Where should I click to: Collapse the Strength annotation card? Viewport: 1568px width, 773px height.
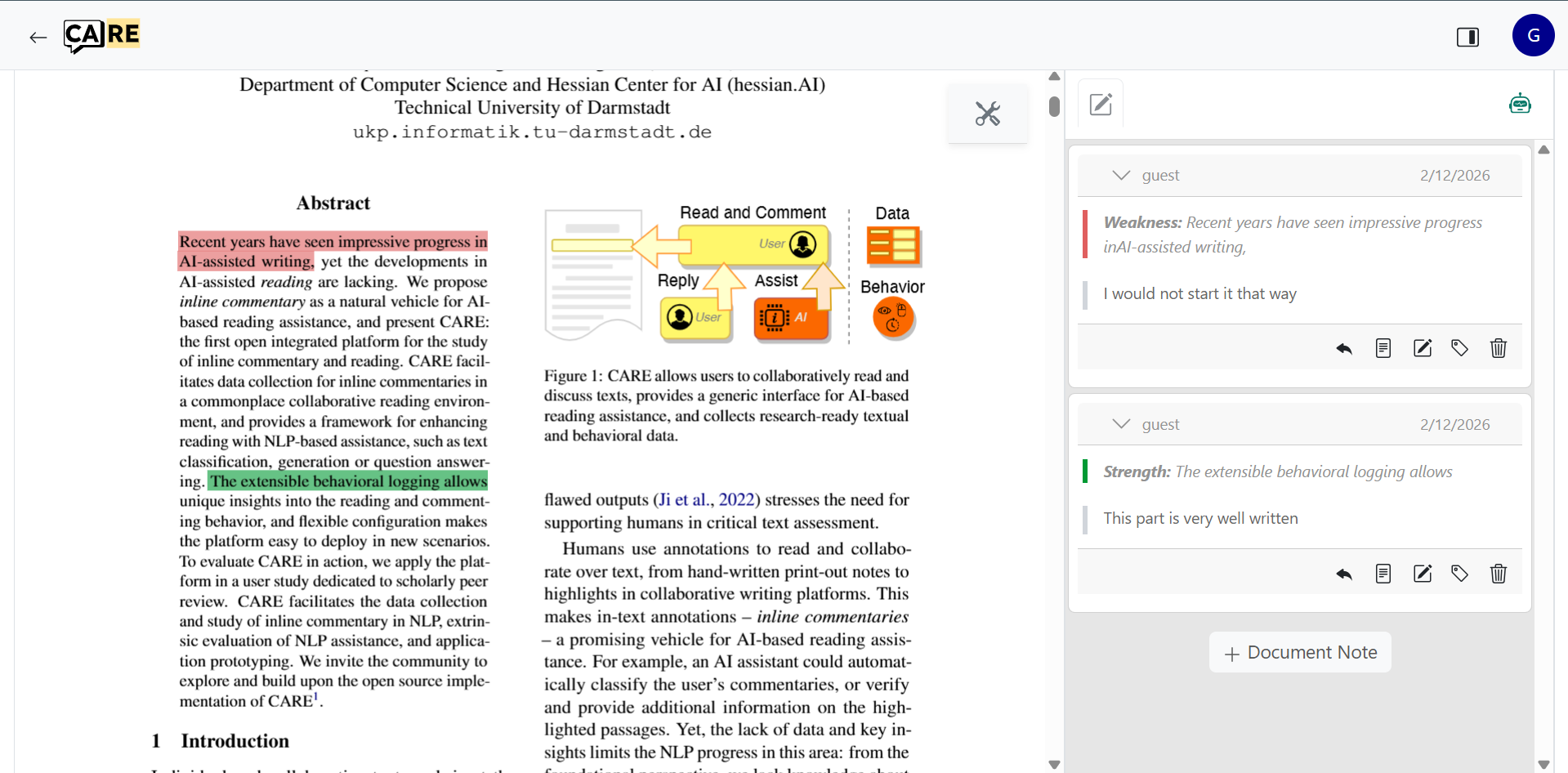tap(1121, 424)
